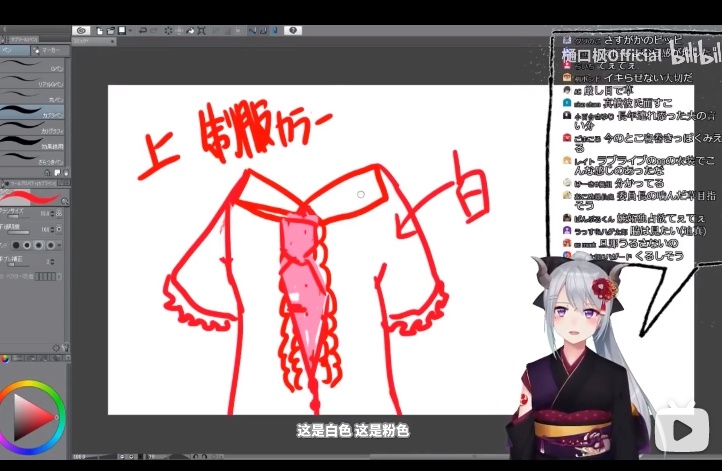The height and width of the screenshot is (471, 722).
Task: Click the white page icon below sub tool list
Action: 58,173
